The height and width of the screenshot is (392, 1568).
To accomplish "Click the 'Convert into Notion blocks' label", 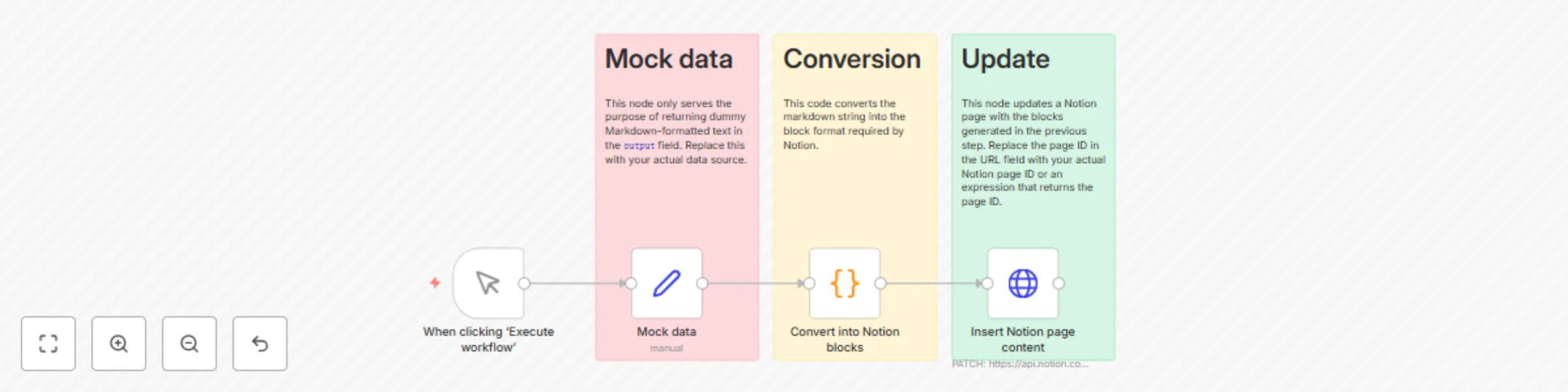I will pos(844,339).
